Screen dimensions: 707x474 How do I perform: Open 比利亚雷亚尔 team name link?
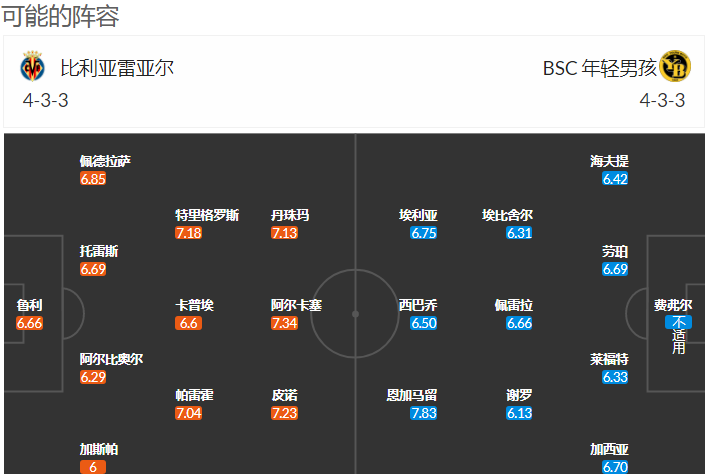tap(117, 68)
